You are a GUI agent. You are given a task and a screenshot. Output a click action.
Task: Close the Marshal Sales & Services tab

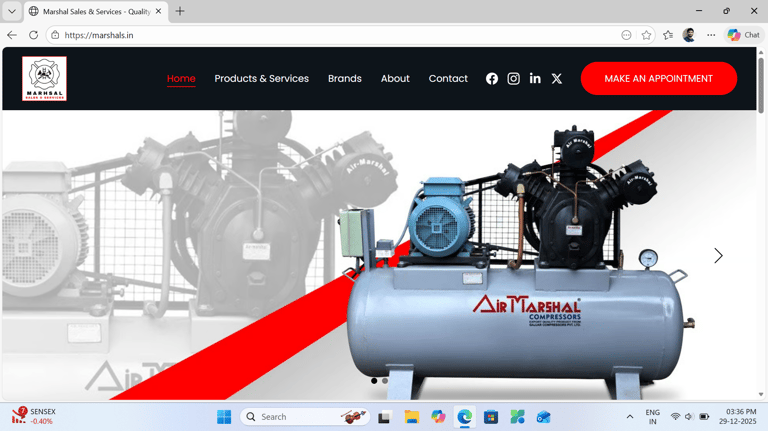tap(158, 11)
